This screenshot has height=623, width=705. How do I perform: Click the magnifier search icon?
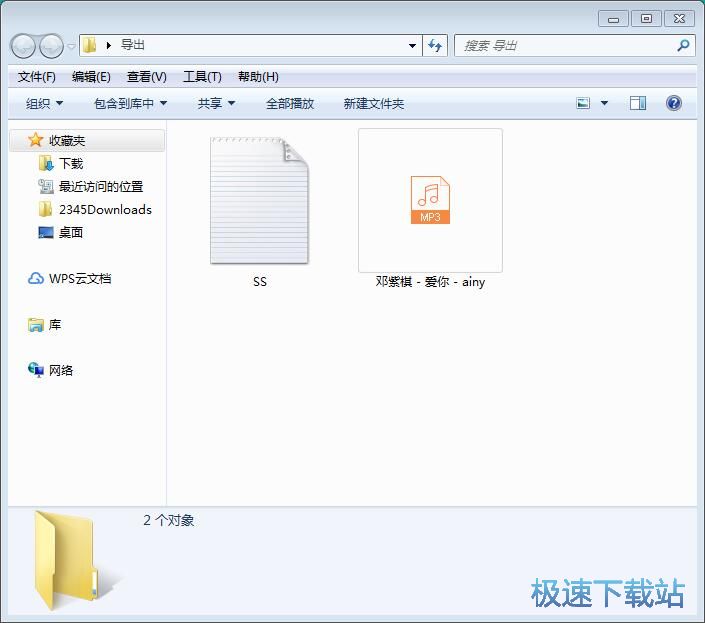pyautogui.click(x=683, y=45)
